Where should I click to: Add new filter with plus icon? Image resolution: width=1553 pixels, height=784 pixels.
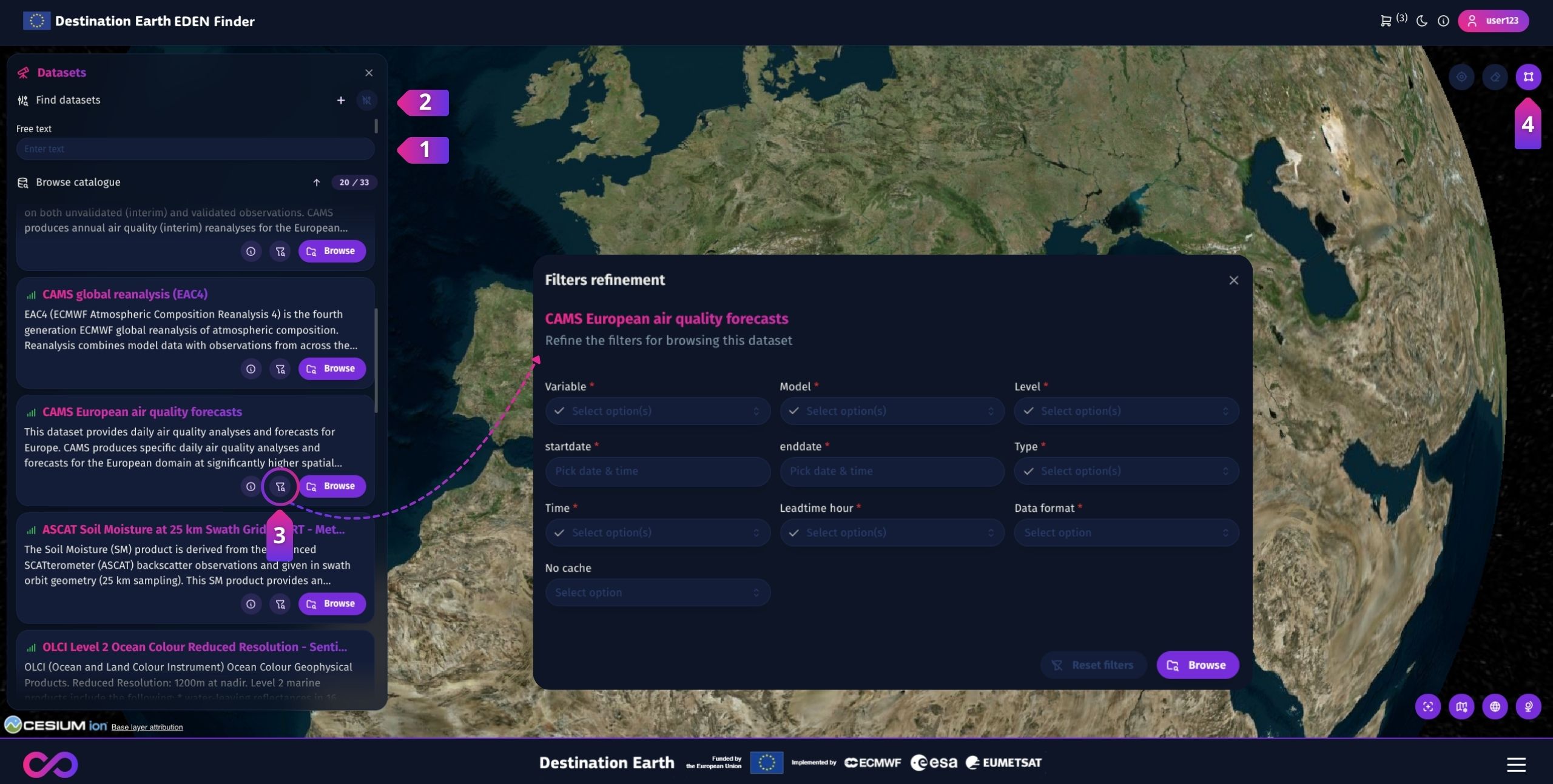tap(341, 100)
